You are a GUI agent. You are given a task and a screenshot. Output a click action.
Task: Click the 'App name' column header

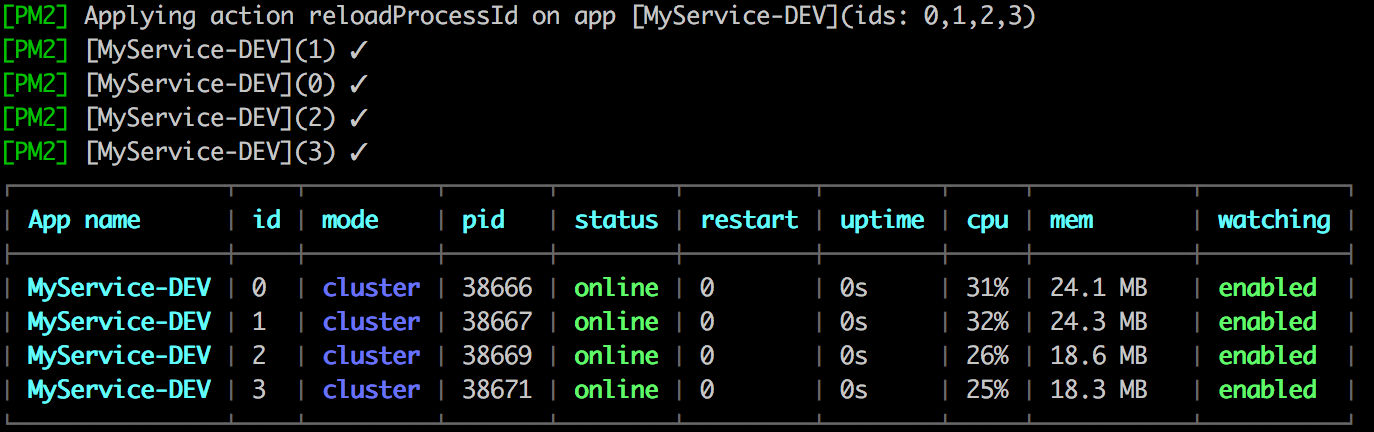tap(84, 221)
